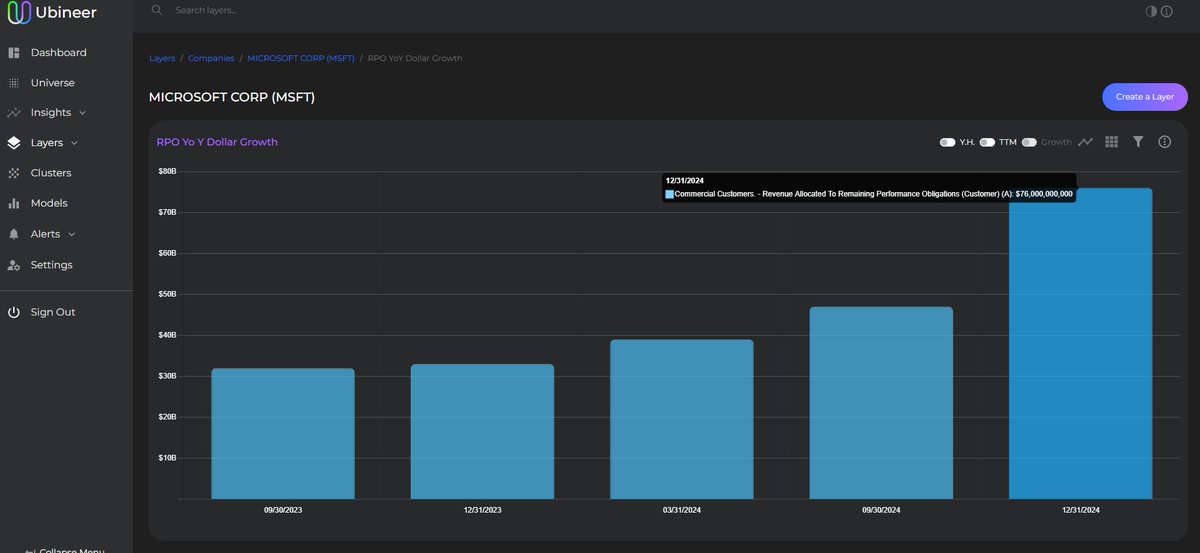Click the Layers stack icon
This screenshot has height=553, width=1200.
(14, 143)
